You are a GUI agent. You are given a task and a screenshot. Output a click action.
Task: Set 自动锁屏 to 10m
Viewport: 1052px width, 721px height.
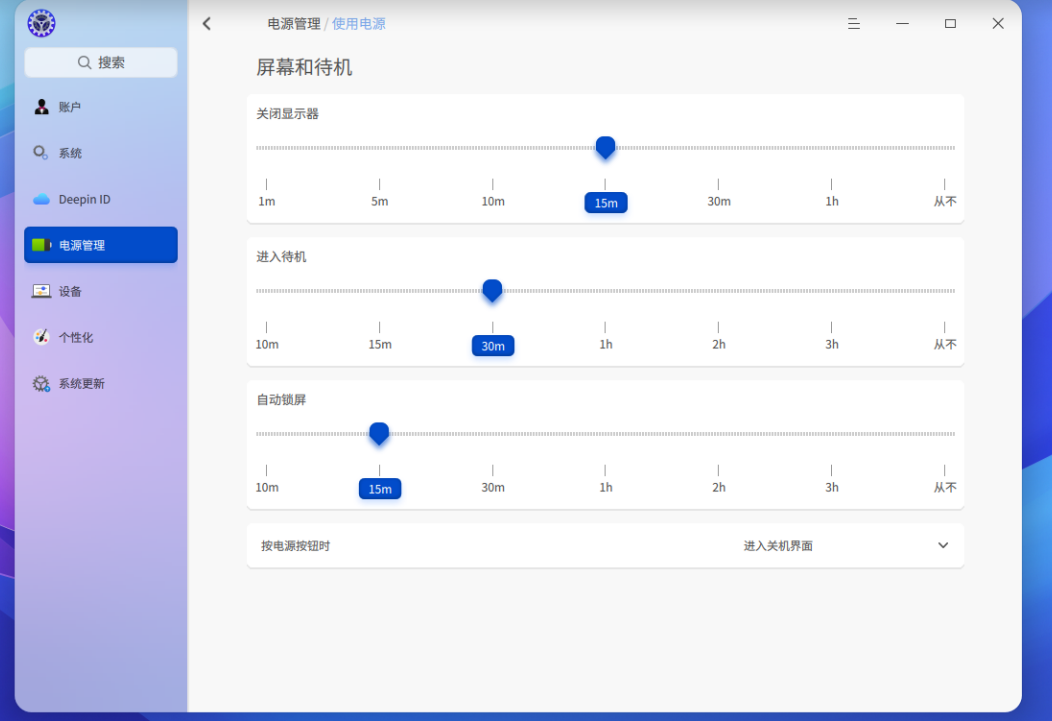click(x=266, y=487)
